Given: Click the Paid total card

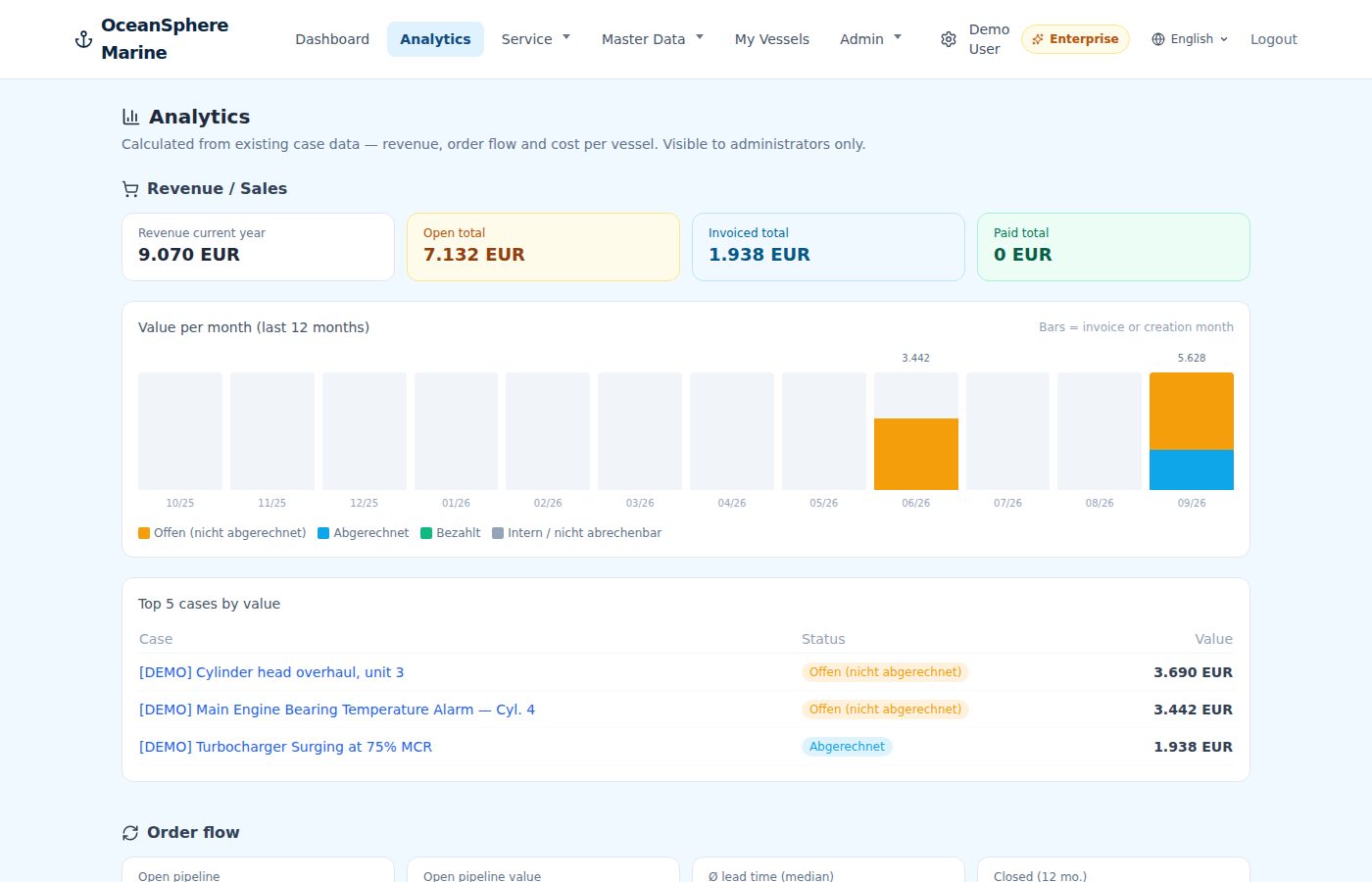Looking at the screenshot, I should point(1113,247).
